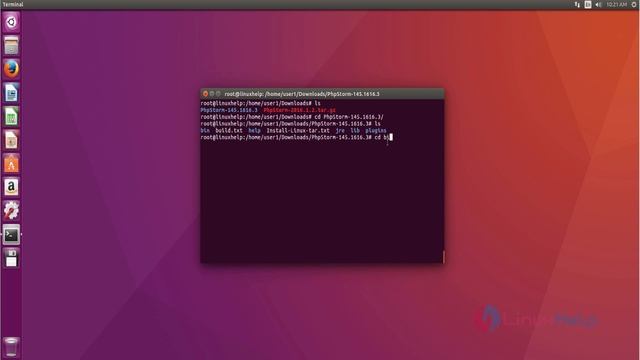Click 'lib' in the ls output
Viewport: 640px width, 360px height.
tap(355, 131)
